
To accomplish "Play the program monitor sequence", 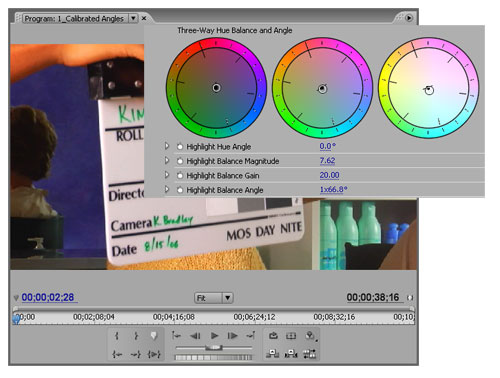I will click(214, 336).
